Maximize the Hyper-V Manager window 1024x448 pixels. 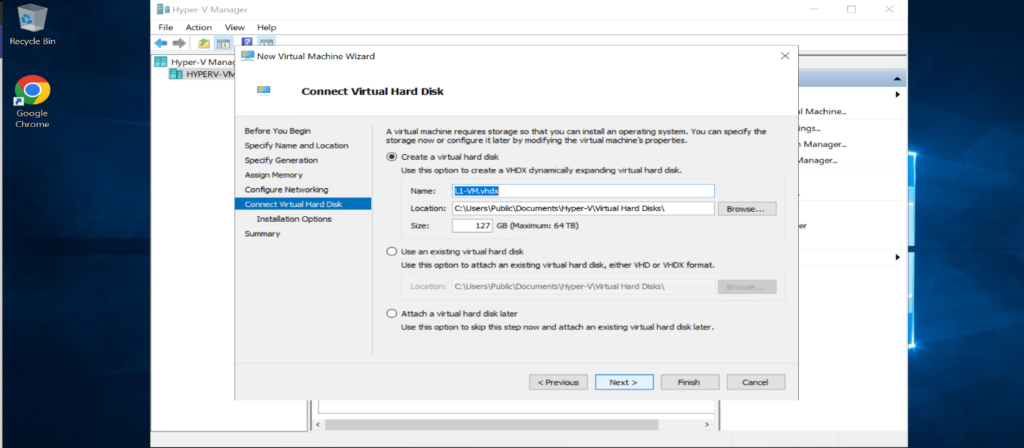coord(851,9)
